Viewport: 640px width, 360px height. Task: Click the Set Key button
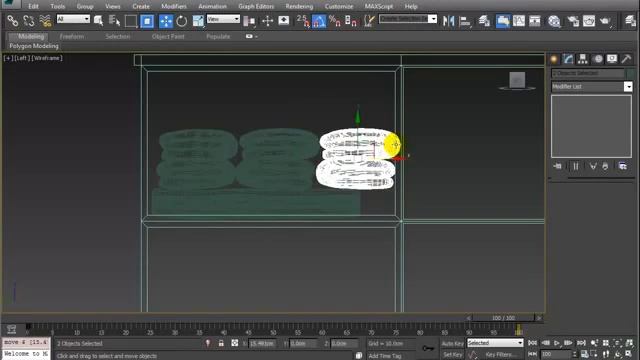(x=452, y=355)
